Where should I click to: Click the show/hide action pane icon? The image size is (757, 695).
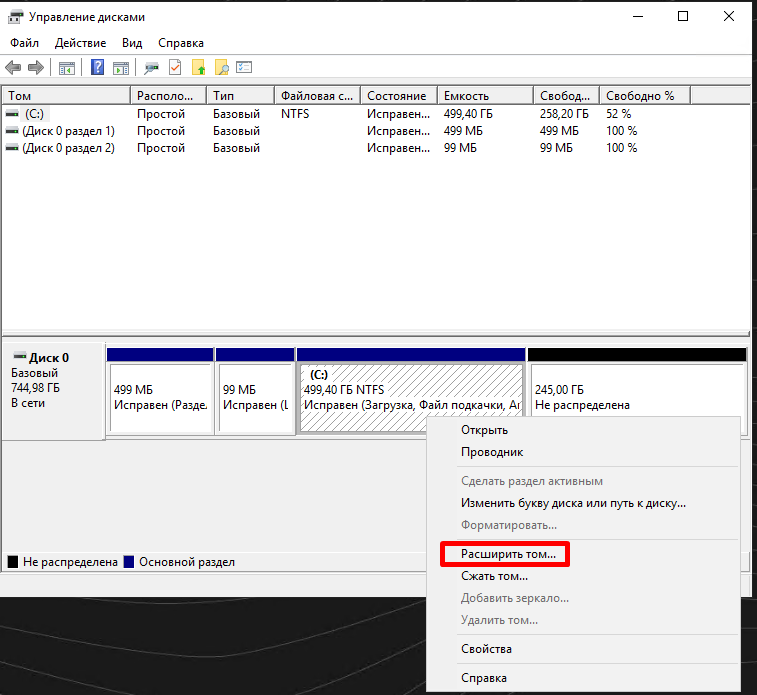tap(121, 68)
